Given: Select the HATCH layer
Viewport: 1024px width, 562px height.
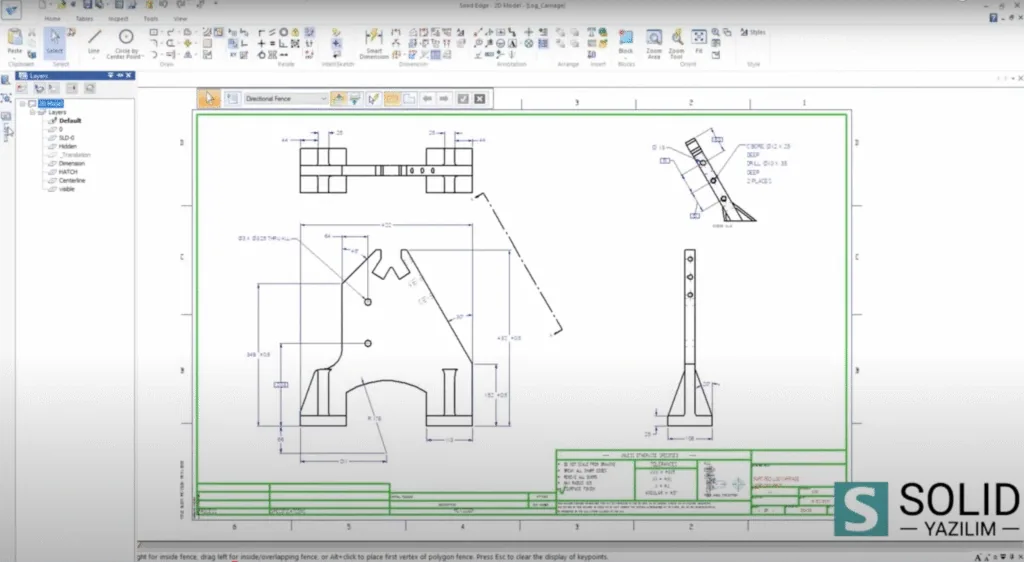Looking at the screenshot, I should pyautogui.click(x=68, y=172).
